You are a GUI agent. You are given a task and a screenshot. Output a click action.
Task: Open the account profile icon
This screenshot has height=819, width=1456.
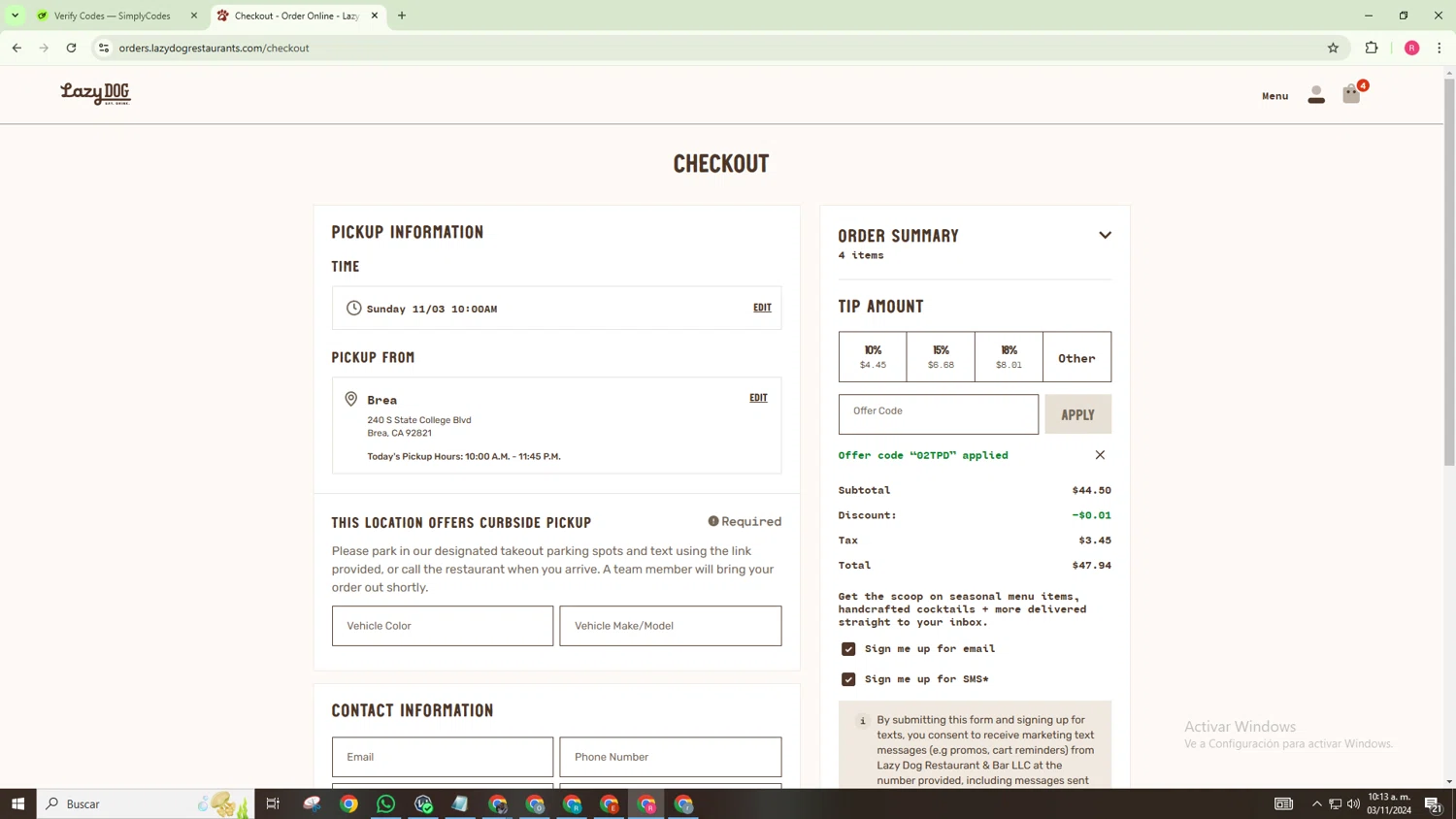click(x=1316, y=94)
